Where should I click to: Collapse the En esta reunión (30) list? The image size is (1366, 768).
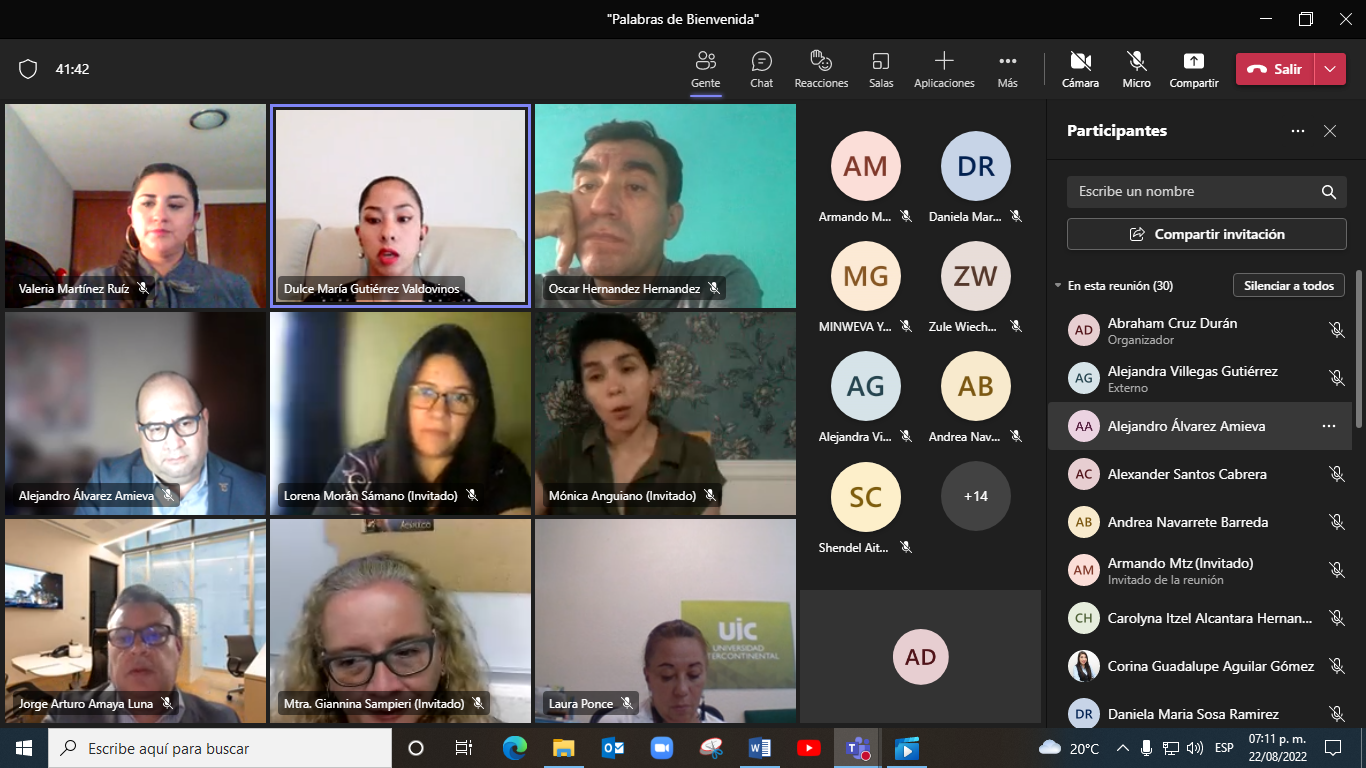(1059, 286)
